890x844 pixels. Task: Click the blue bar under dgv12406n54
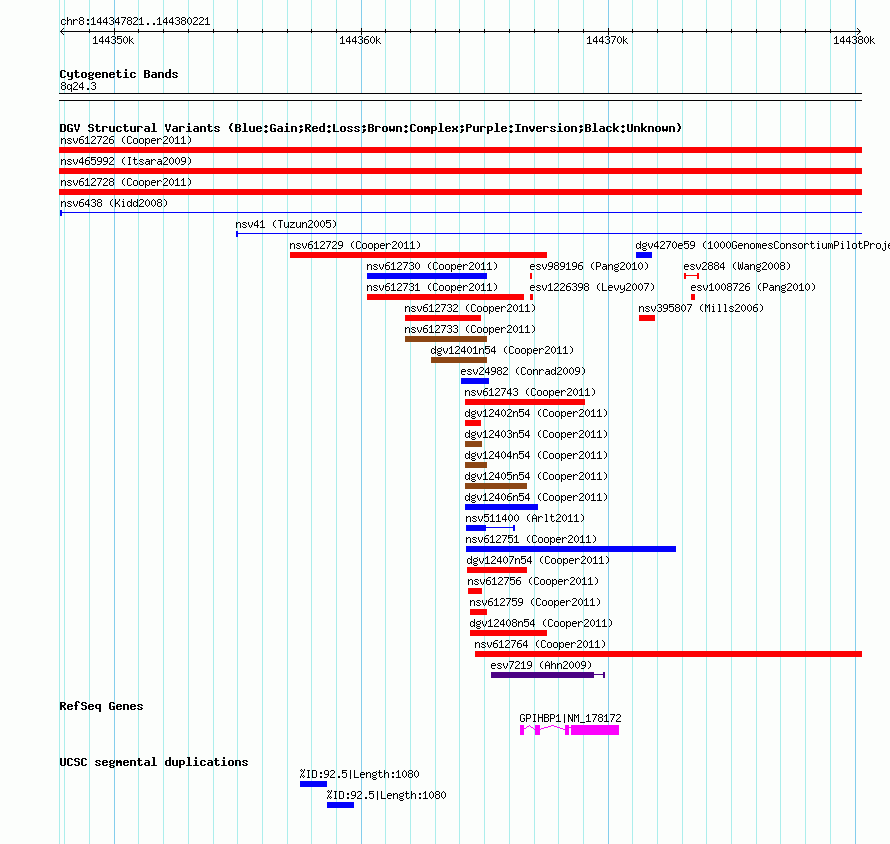(x=501, y=507)
